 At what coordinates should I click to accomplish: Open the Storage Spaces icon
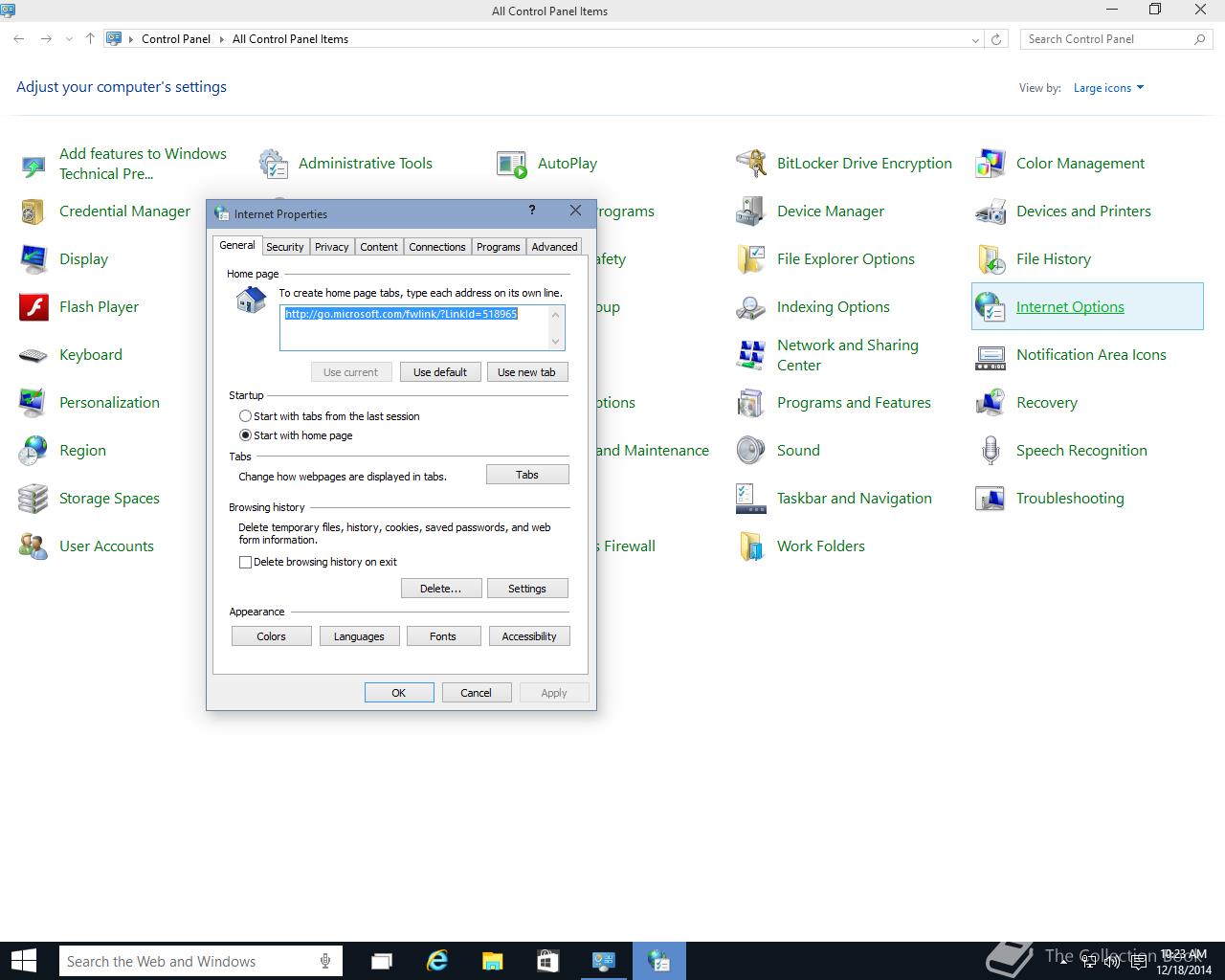33,499
